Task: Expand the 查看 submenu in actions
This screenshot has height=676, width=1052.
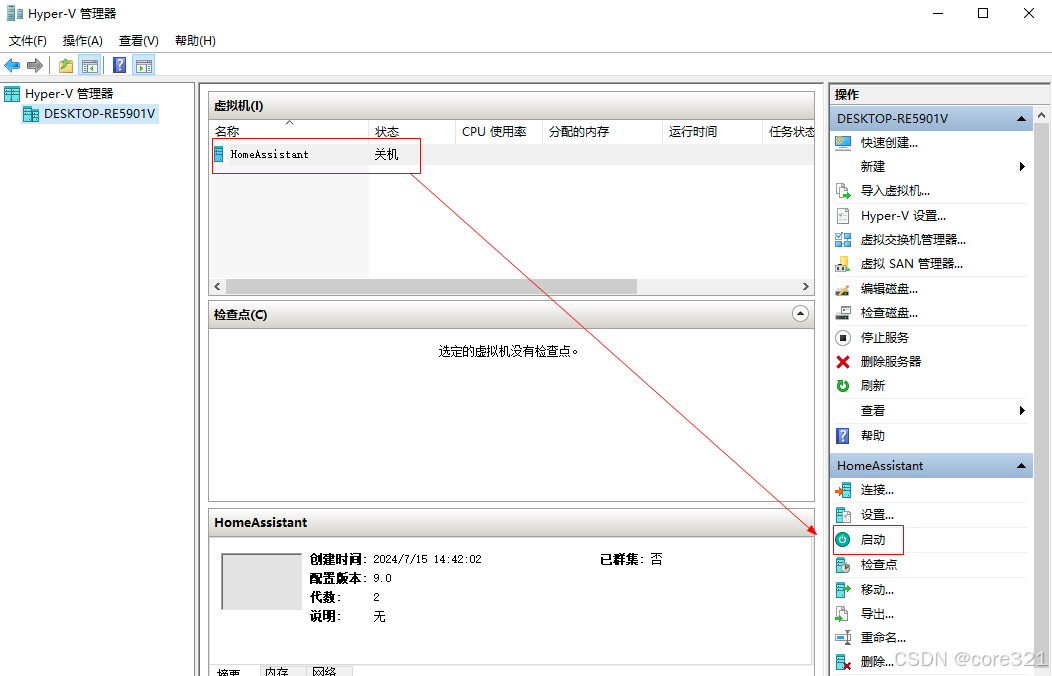Action: [x=1022, y=410]
